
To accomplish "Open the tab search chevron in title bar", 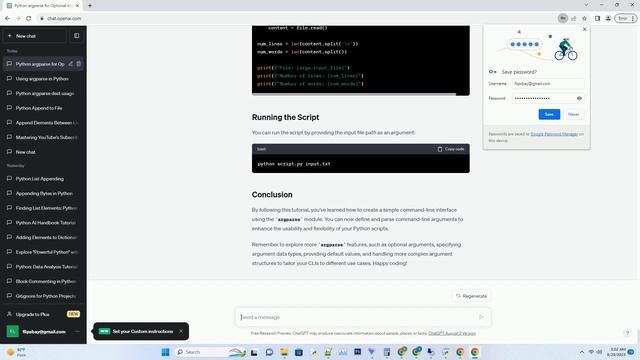I will coord(586,5).
